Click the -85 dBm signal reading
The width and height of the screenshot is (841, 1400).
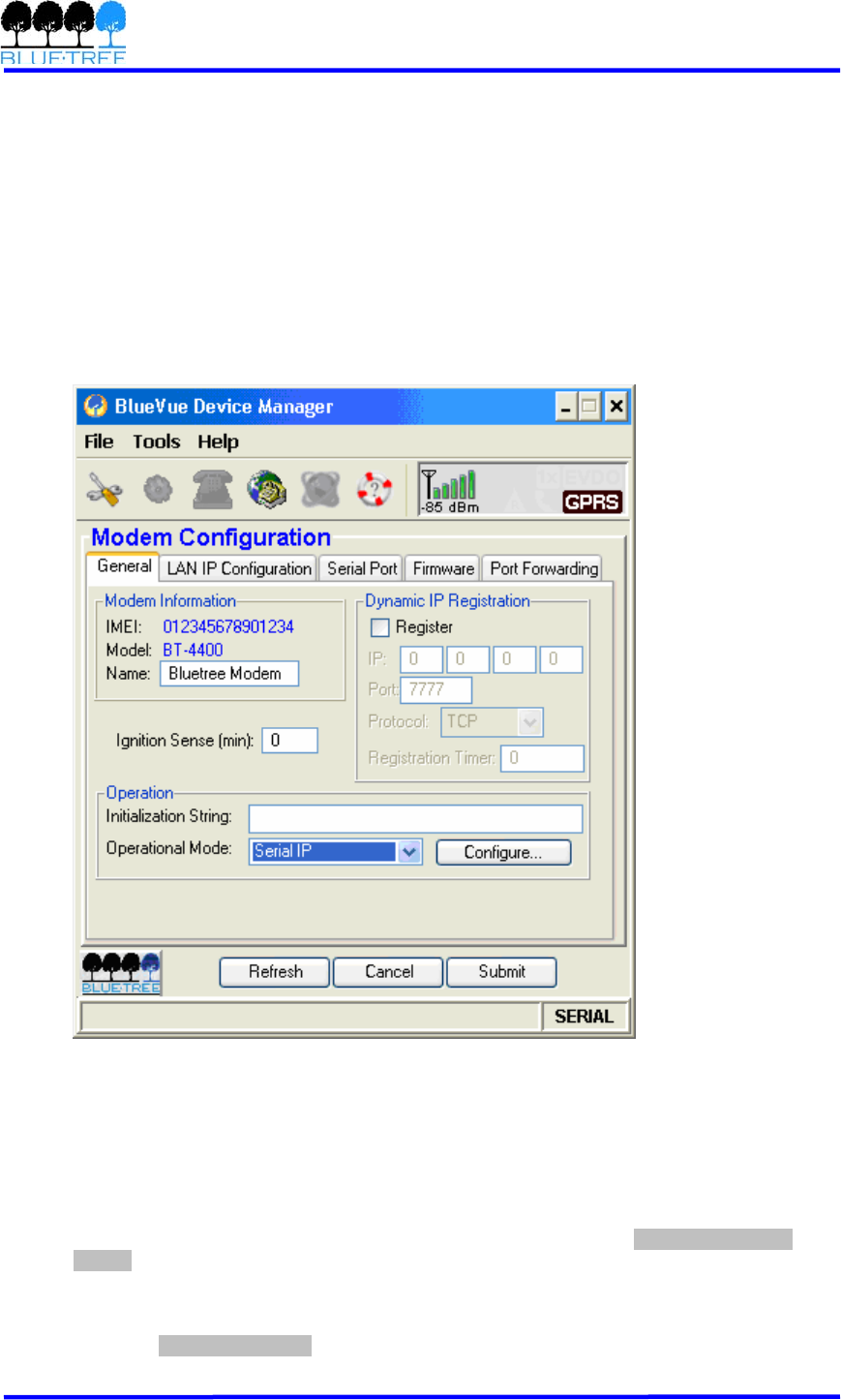450,507
